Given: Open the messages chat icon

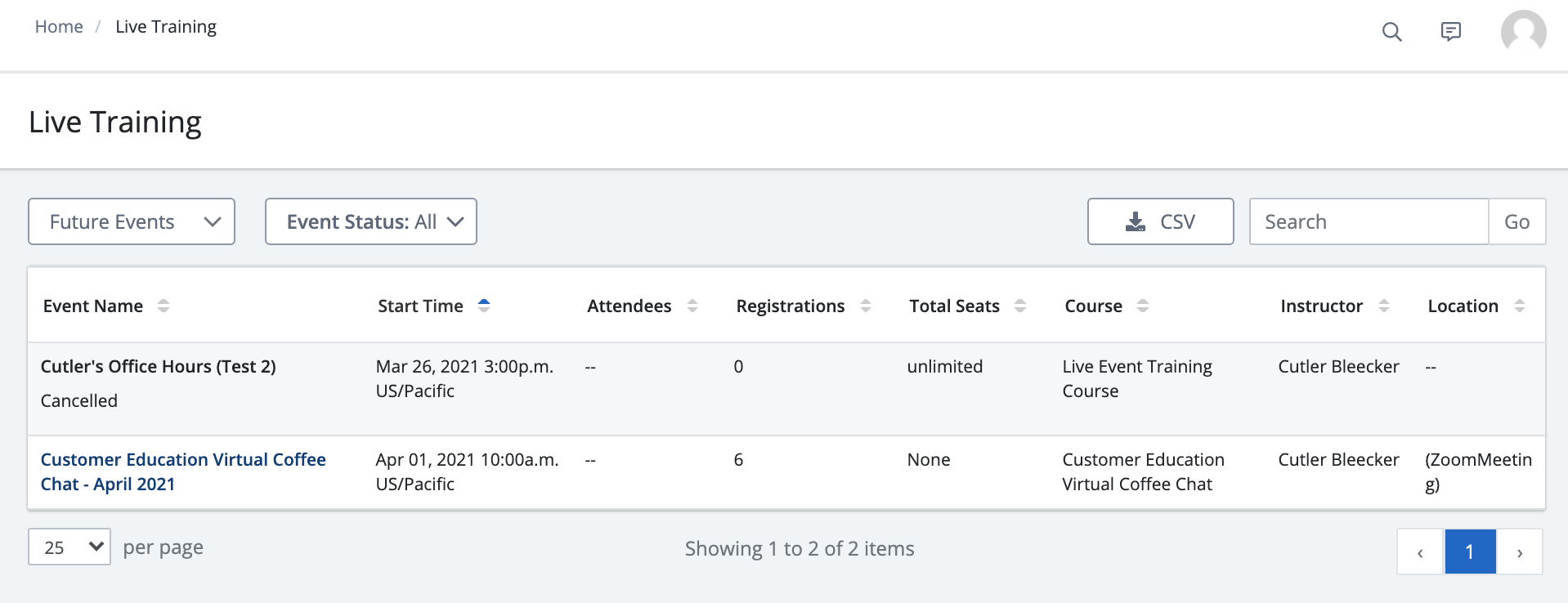Looking at the screenshot, I should (x=1450, y=32).
